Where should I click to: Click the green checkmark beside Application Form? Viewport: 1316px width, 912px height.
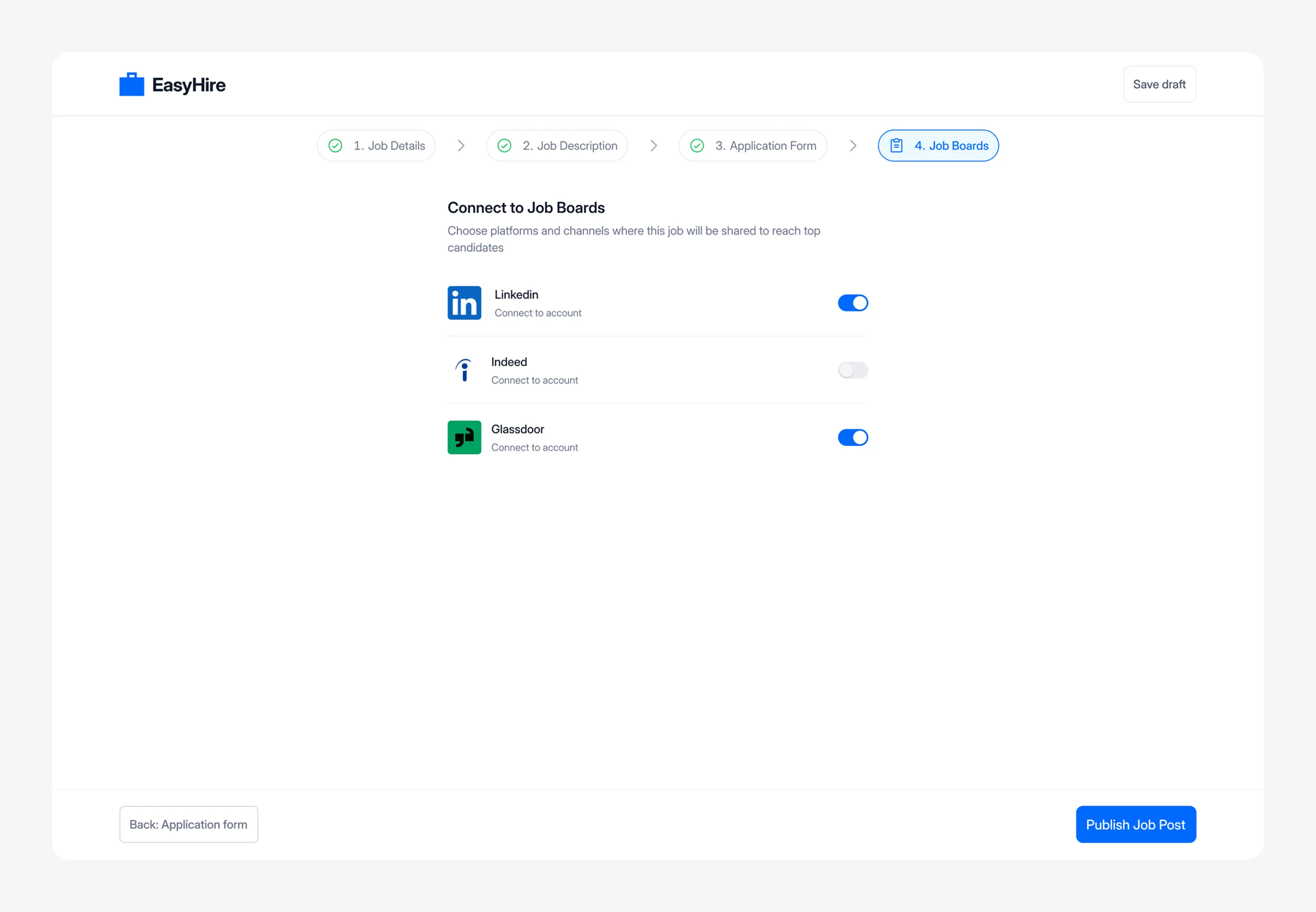[x=697, y=146]
